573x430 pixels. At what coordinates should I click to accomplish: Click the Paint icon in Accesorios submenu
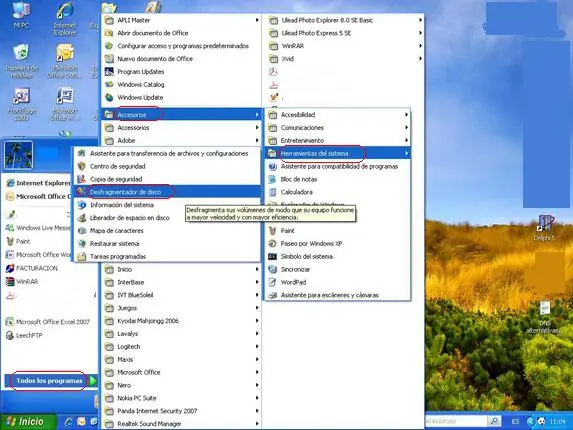[x=273, y=231]
